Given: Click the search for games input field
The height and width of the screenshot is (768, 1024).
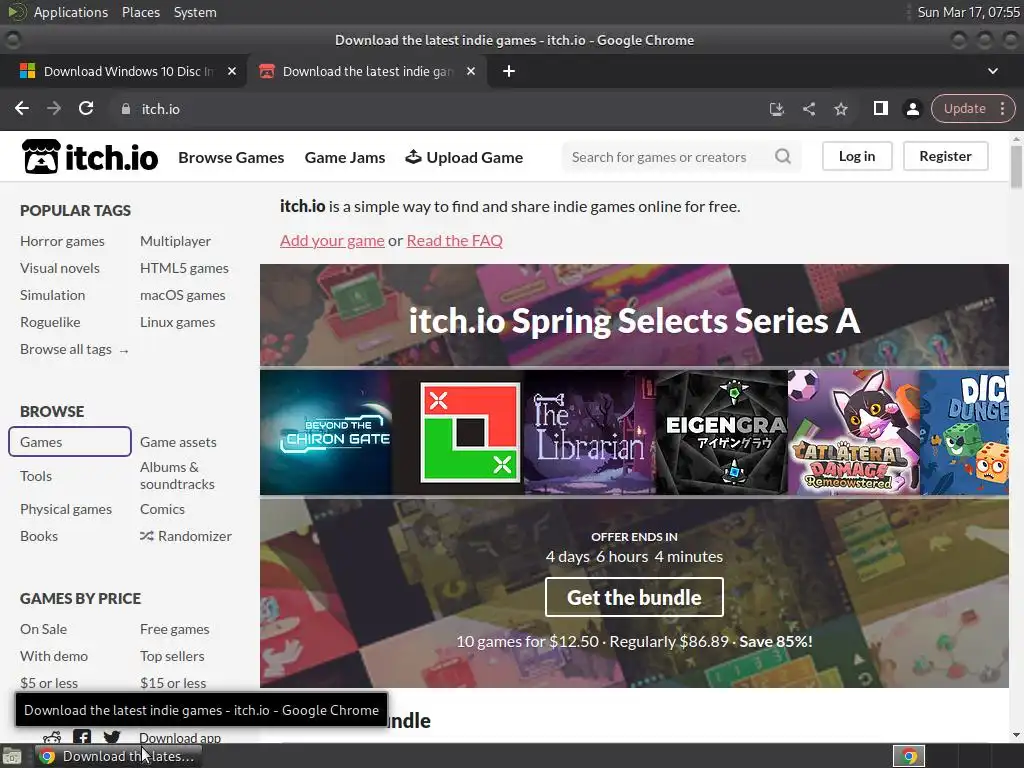Looking at the screenshot, I should (x=669, y=157).
